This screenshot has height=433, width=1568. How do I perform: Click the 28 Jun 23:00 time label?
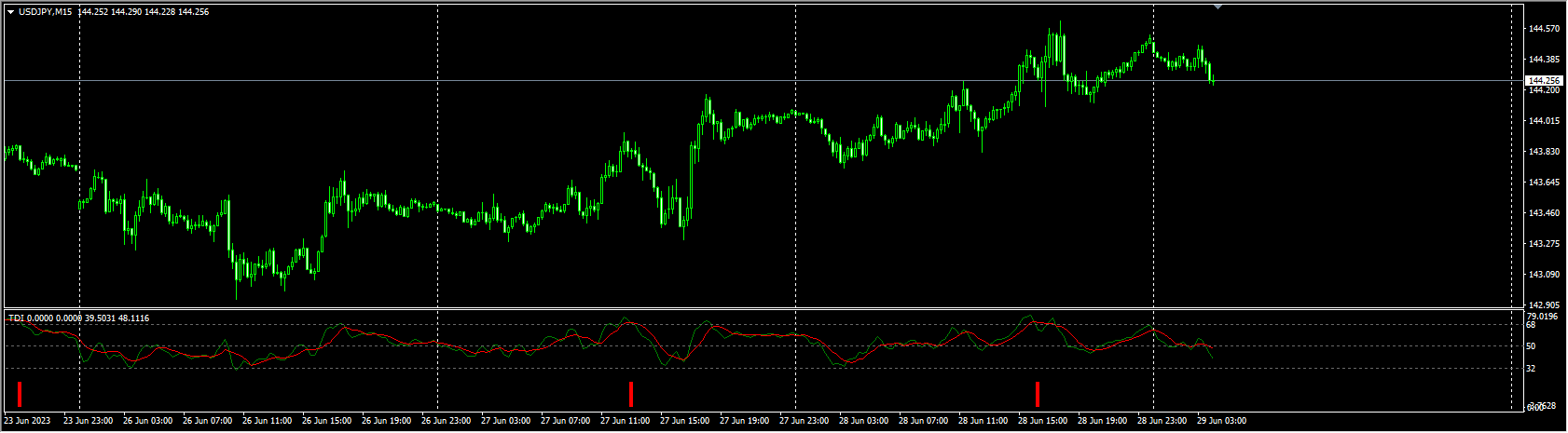pyautogui.click(x=1162, y=421)
